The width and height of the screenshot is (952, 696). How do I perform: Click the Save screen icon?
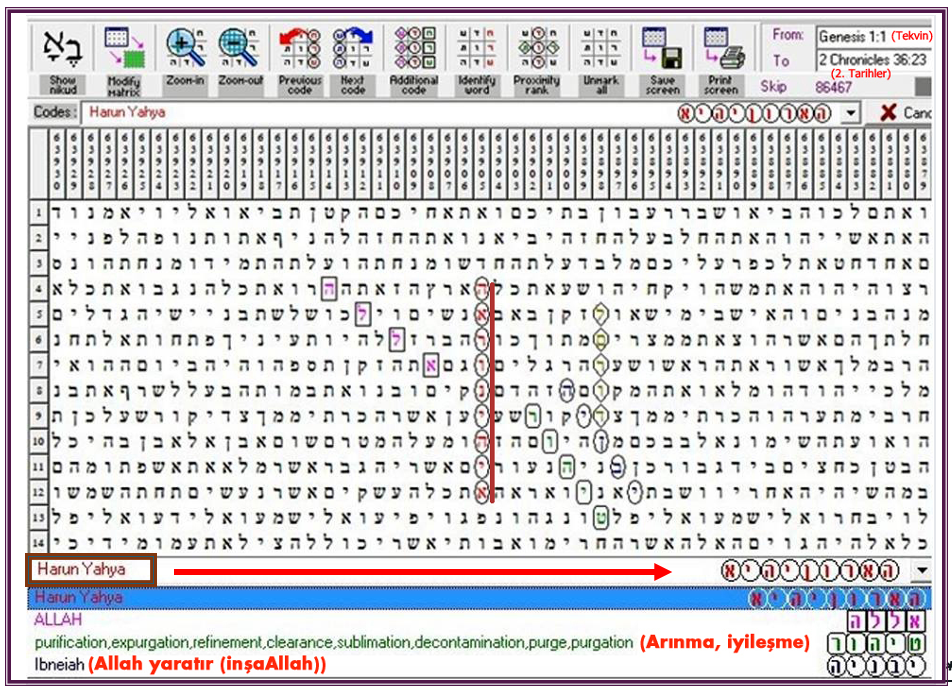(x=662, y=48)
